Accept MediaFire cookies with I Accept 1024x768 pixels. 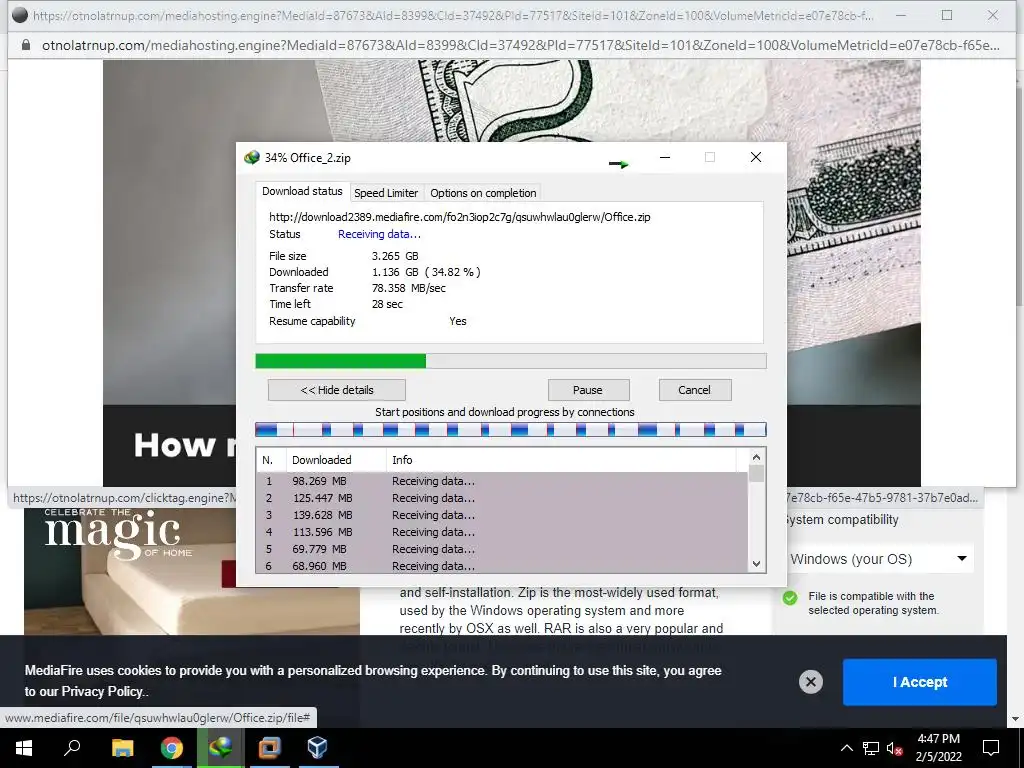[920, 682]
